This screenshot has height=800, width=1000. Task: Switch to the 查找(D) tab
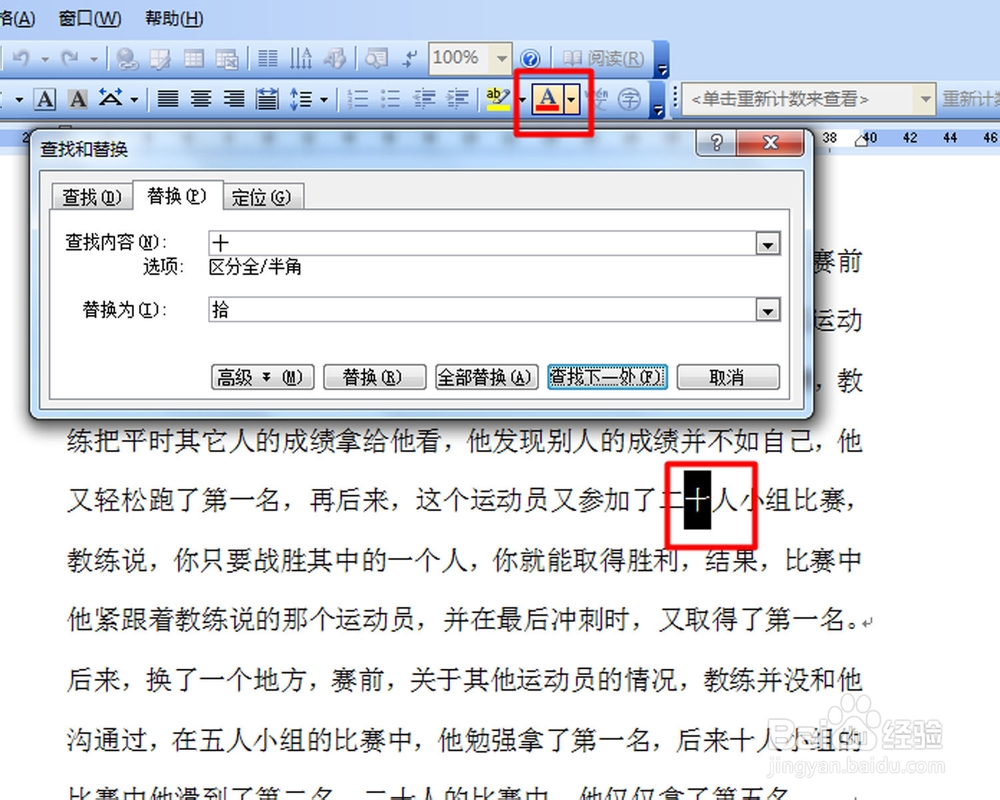(91, 197)
